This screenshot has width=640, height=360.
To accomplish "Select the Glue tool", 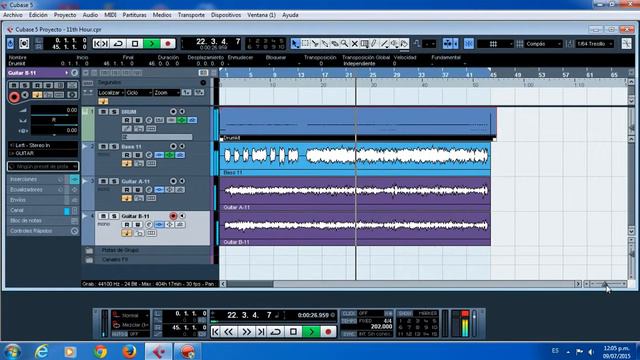I will click(x=324, y=44).
